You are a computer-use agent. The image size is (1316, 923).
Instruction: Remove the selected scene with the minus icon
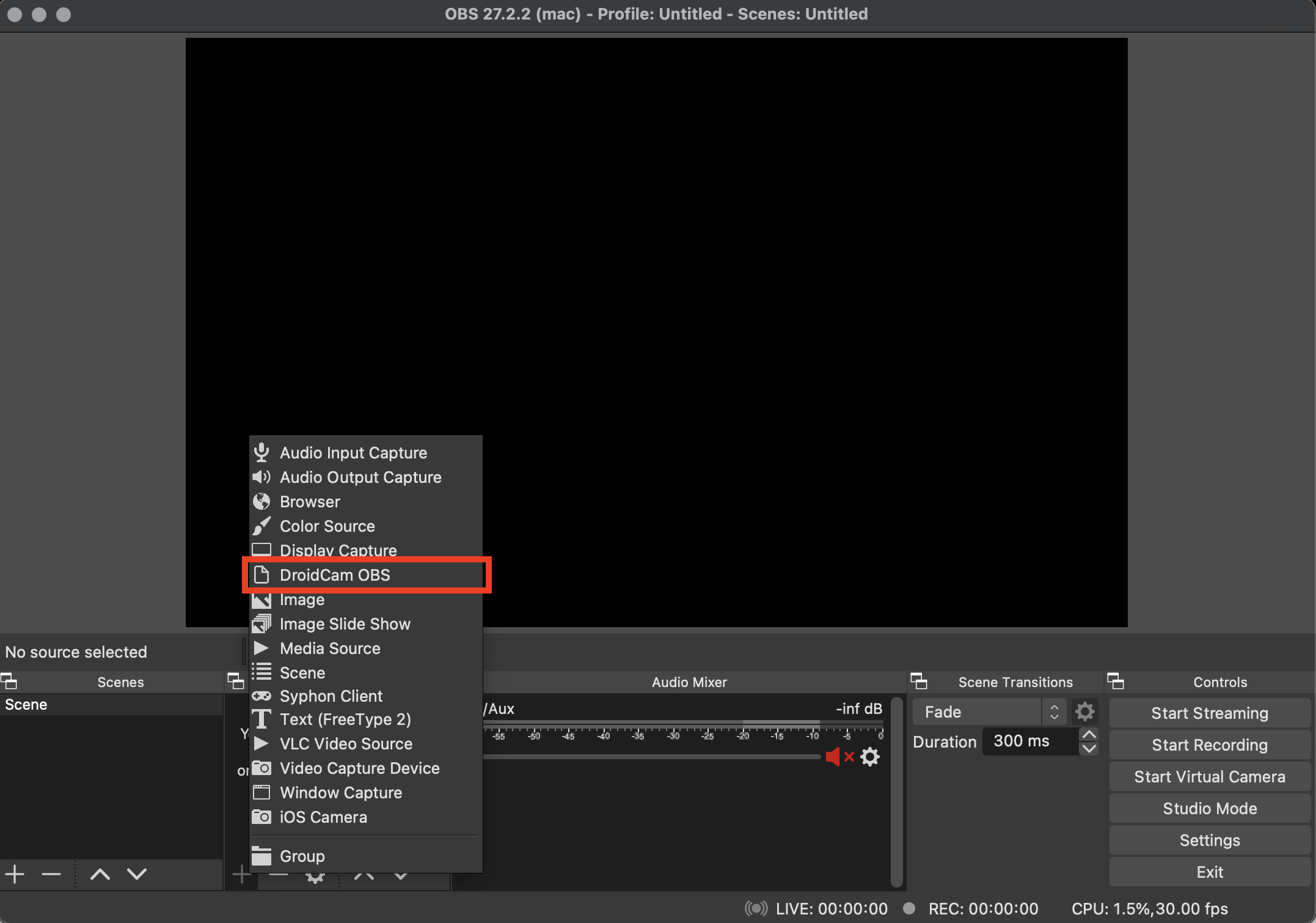51,874
